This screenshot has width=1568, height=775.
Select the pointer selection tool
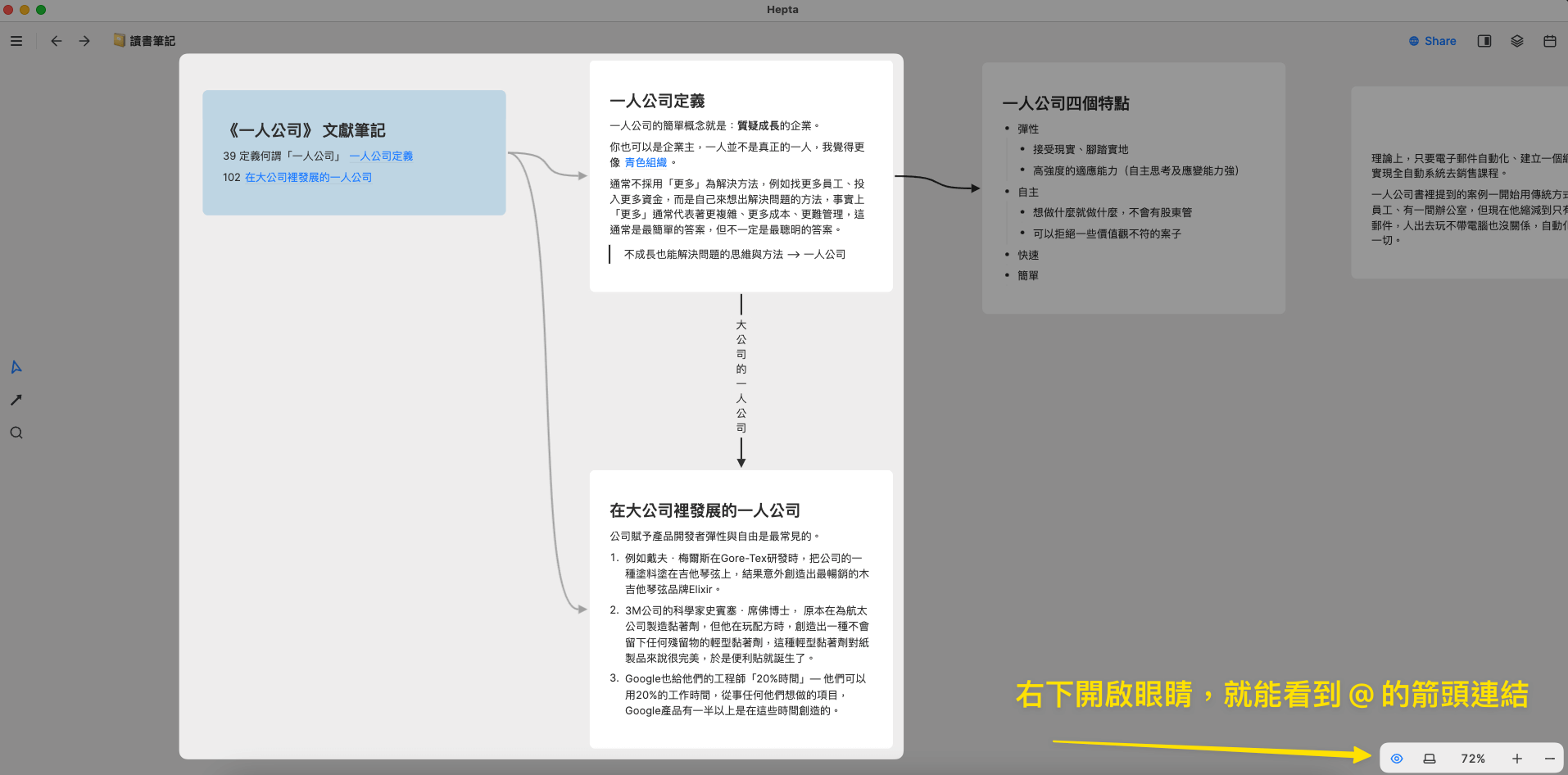pos(16,367)
